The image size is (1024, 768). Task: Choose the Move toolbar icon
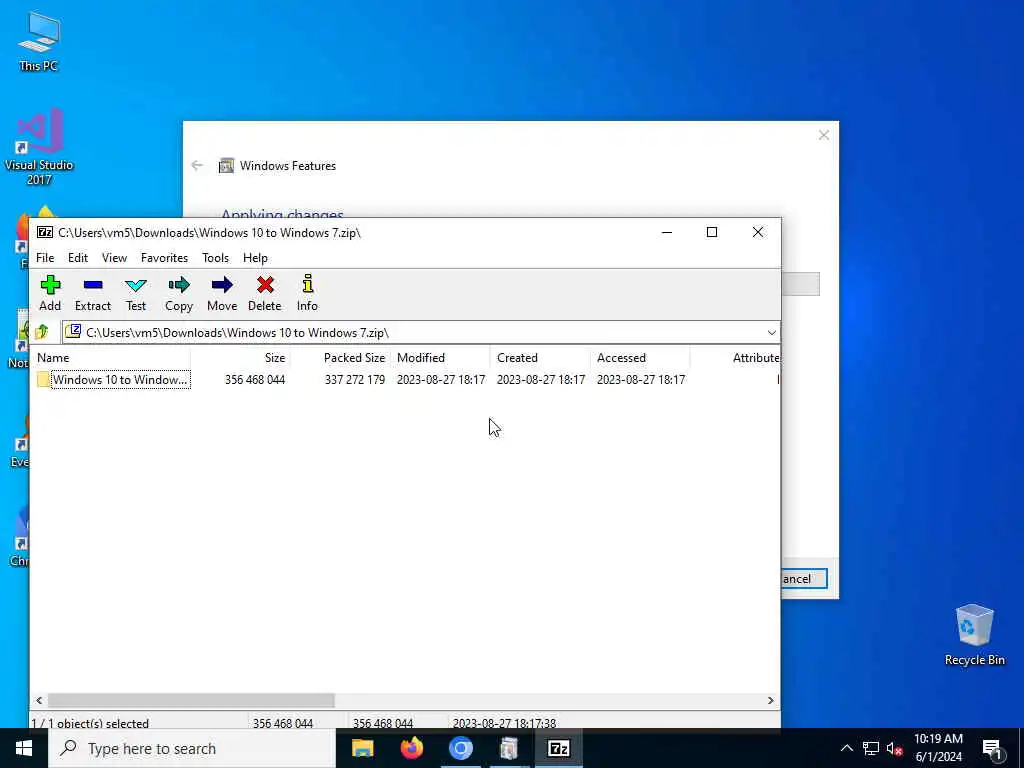coord(222,285)
